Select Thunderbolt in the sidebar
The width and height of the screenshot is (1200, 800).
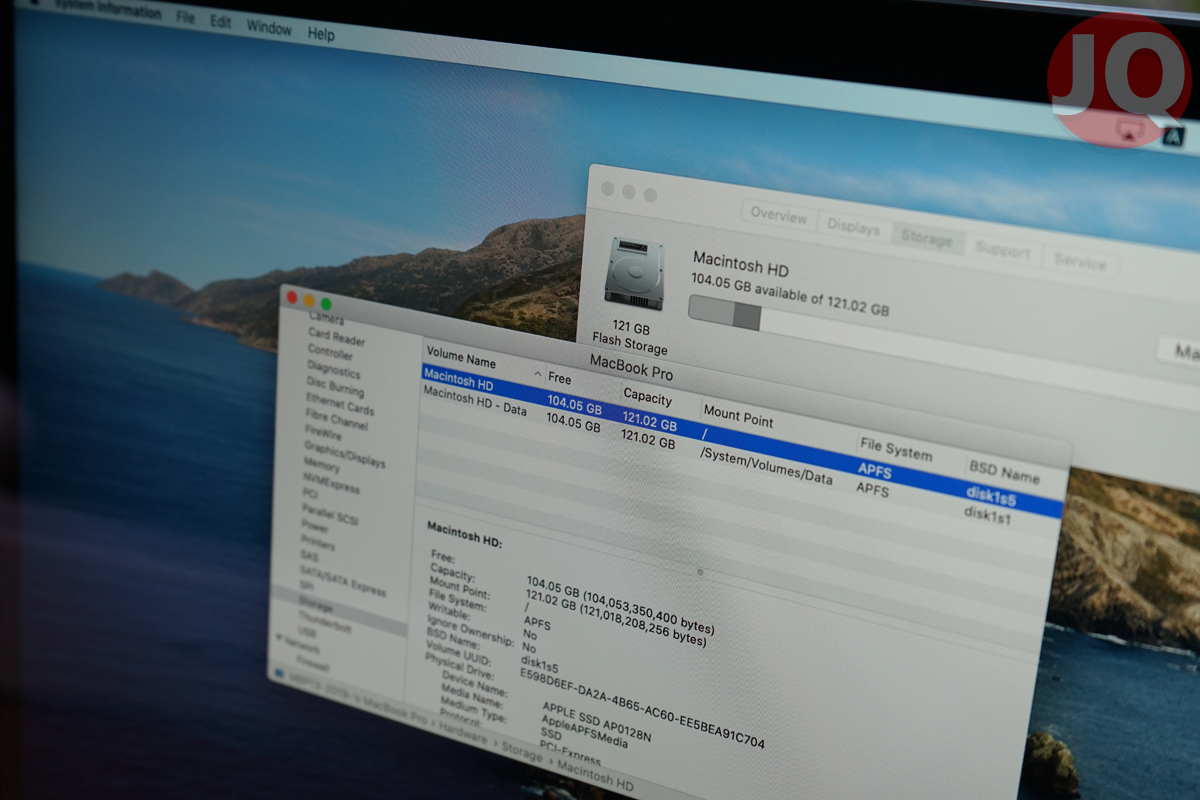[x=325, y=625]
